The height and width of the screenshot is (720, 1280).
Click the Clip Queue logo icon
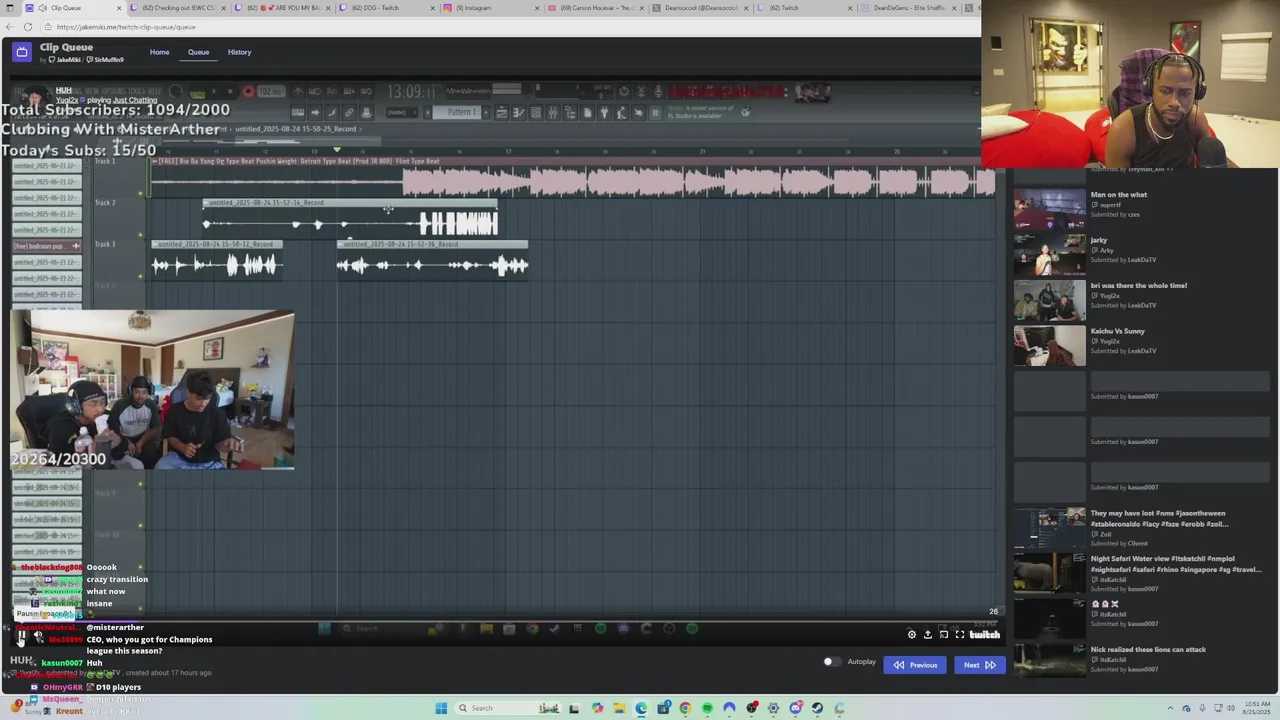tap(22, 52)
